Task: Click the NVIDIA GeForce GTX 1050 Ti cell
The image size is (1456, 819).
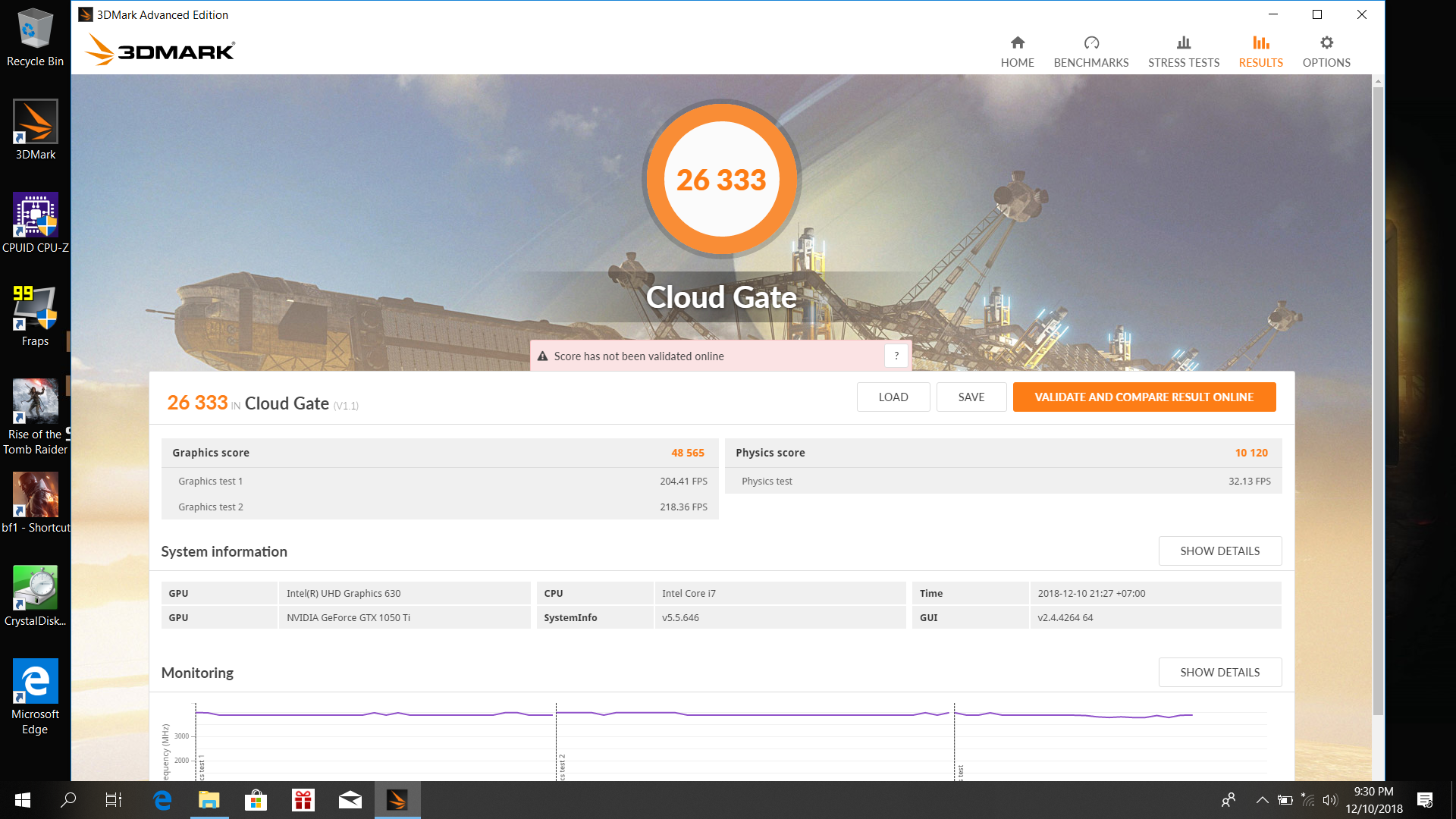Action: pyautogui.click(x=404, y=617)
